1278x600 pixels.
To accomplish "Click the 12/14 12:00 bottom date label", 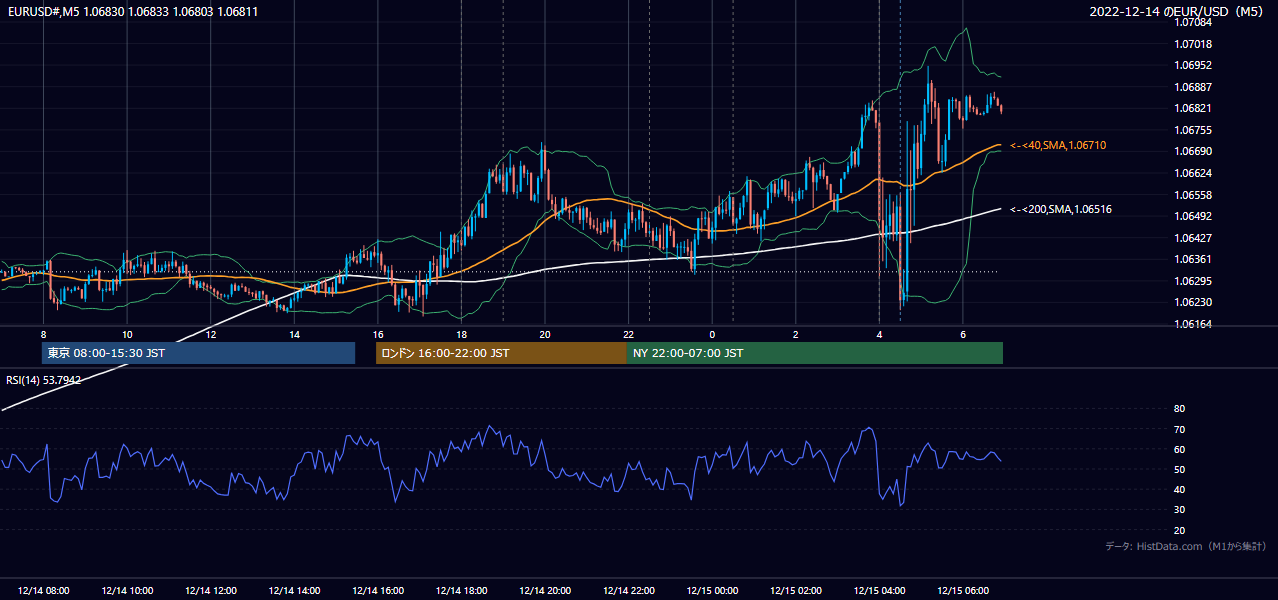I will (x=211, y=591).
